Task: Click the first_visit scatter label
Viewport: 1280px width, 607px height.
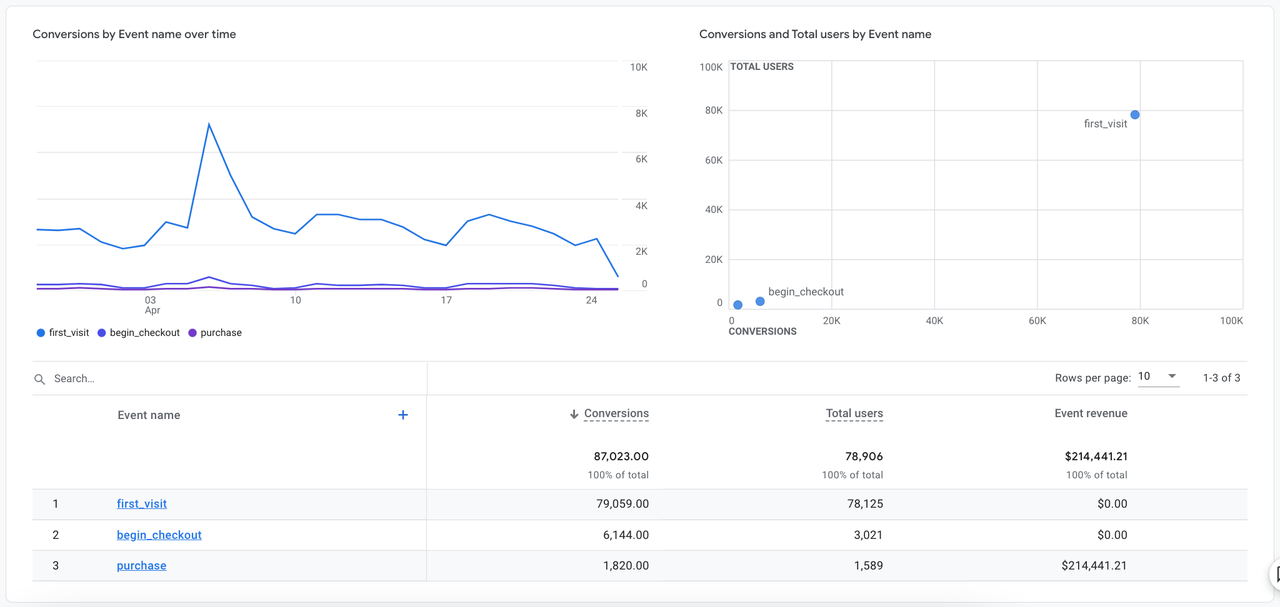Action: [1105, 124]
